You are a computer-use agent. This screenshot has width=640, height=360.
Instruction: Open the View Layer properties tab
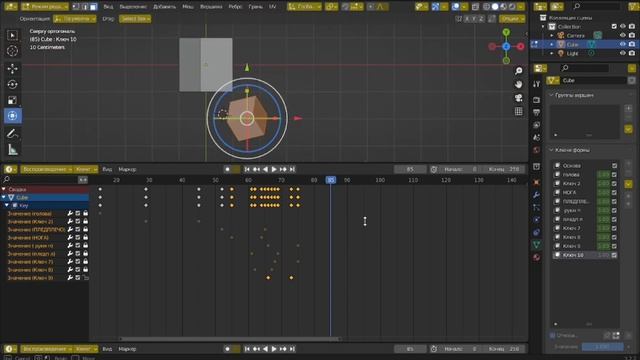[536, 125]
